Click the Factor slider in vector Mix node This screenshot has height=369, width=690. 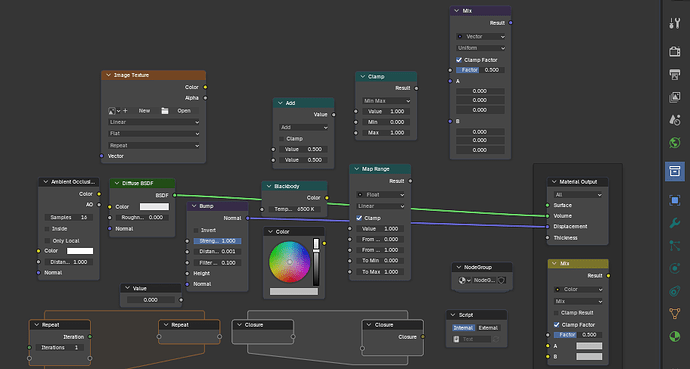coord(481,70)
